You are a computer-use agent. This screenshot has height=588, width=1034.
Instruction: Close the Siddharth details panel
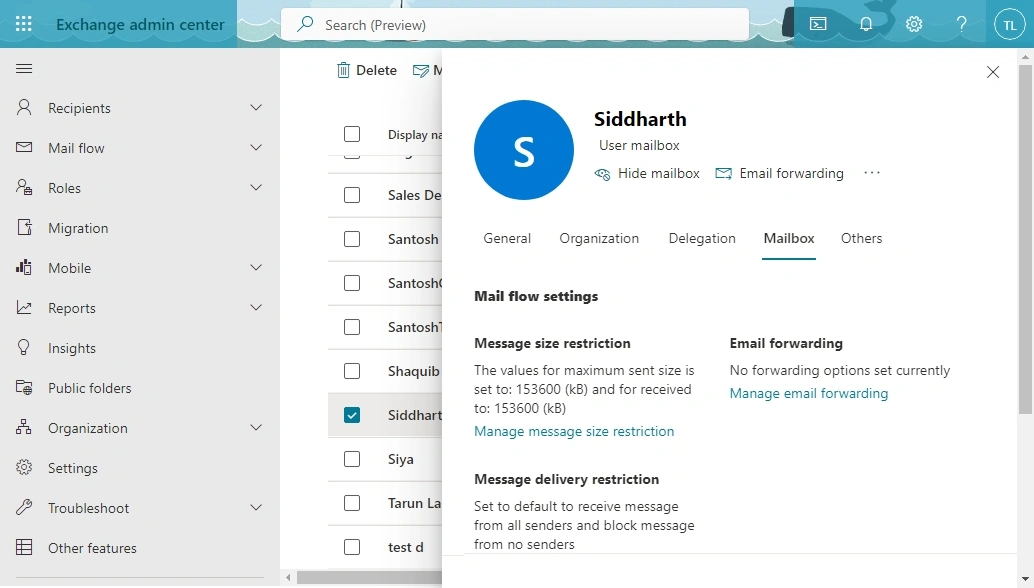tap(992, 72)
